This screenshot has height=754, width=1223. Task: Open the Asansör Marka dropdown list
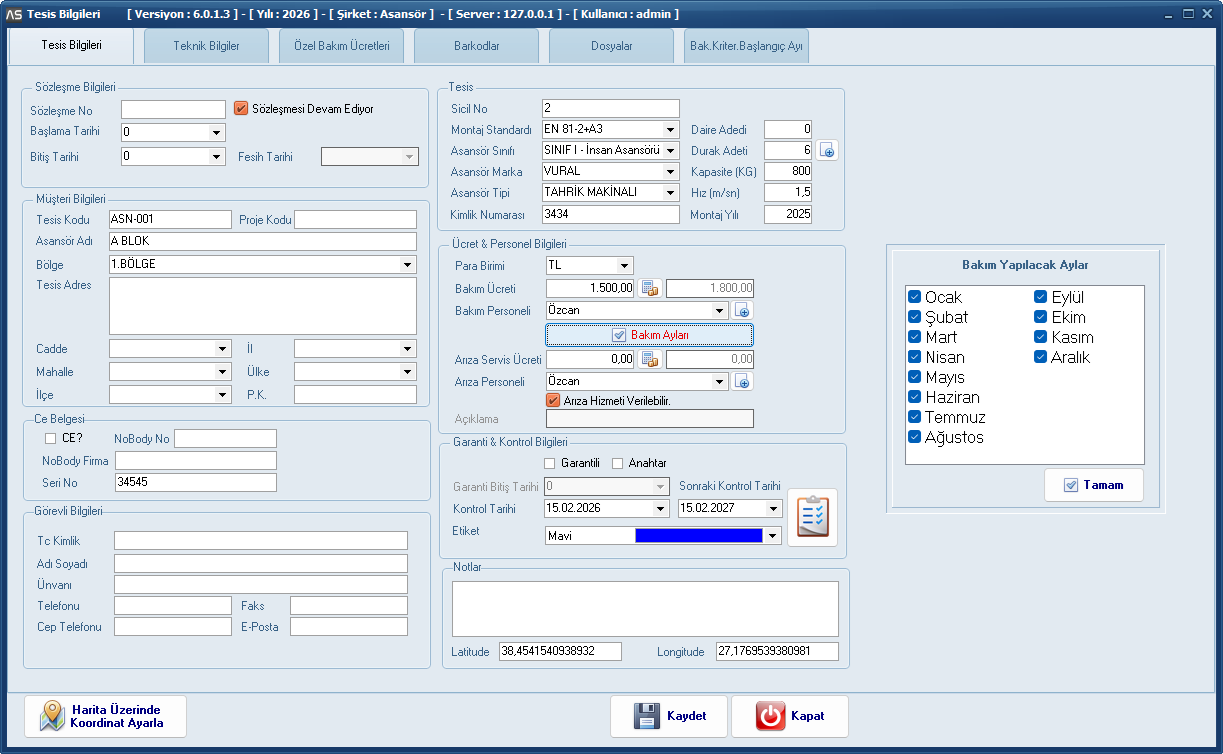[670, 171]
